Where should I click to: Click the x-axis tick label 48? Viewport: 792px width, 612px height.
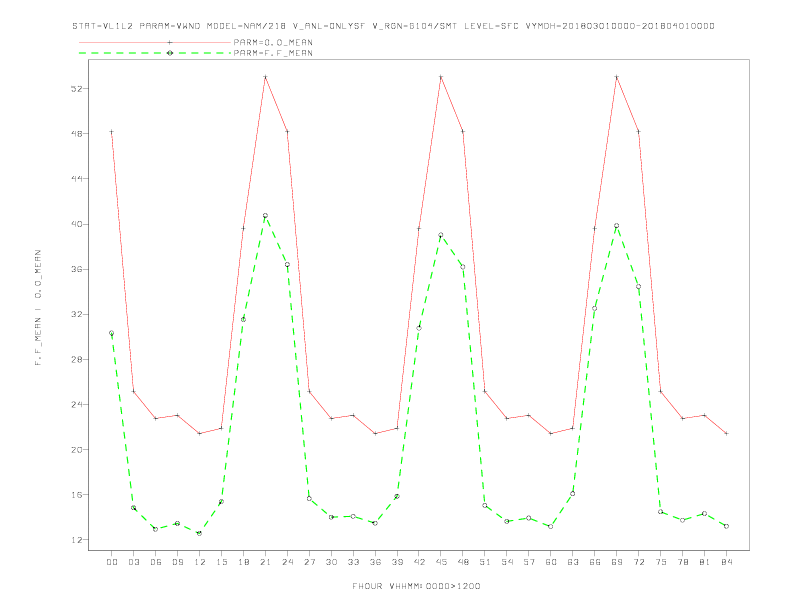(463, 562)
